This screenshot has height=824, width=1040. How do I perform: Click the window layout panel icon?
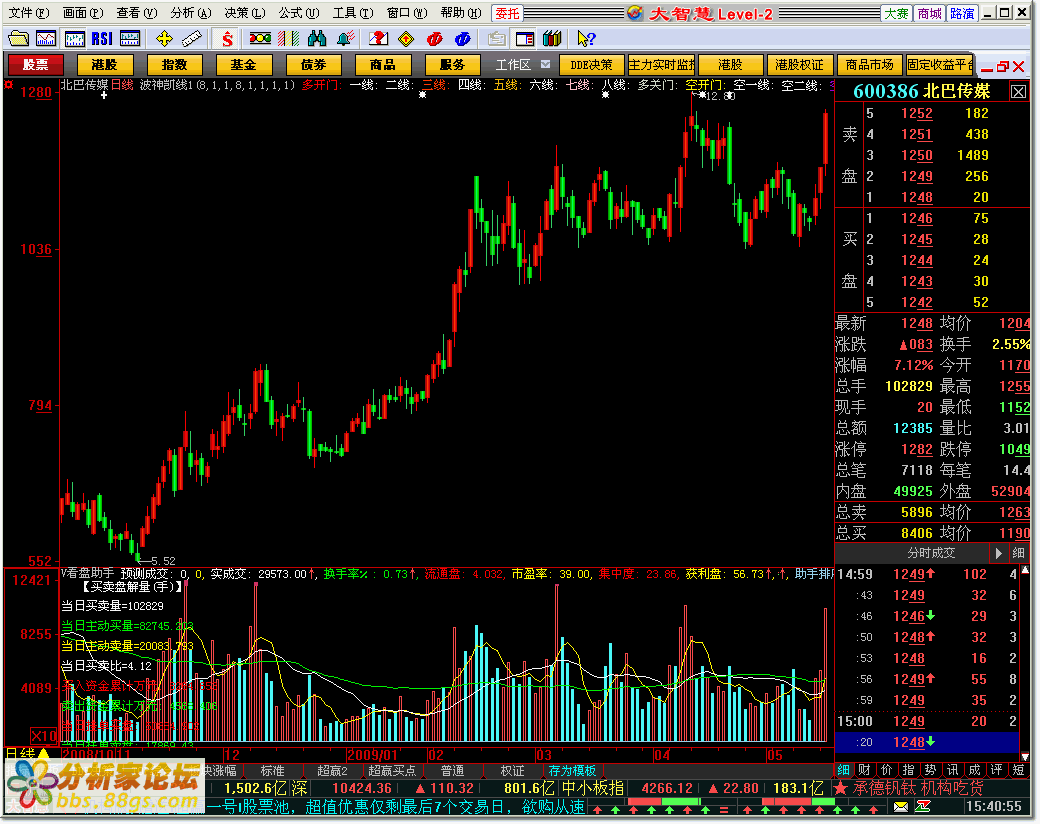click(525, 38)
